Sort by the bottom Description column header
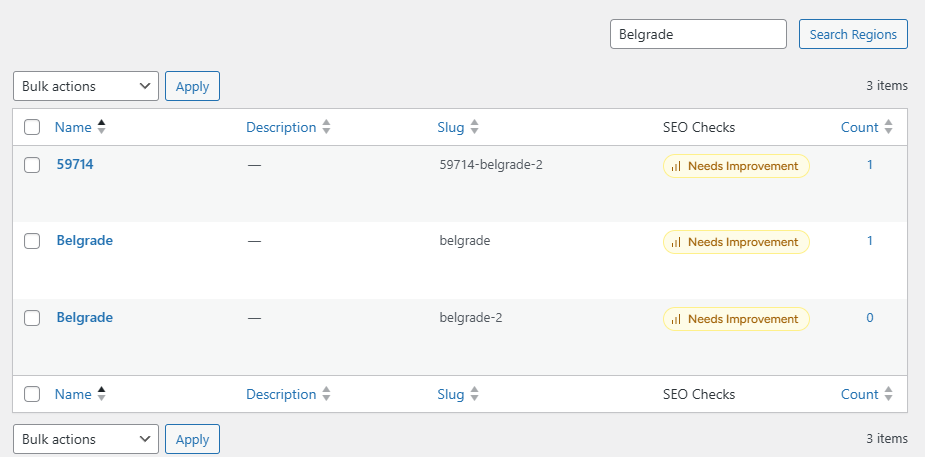Image resolution: width=925 pixels, height=457 pixels. 281,394
